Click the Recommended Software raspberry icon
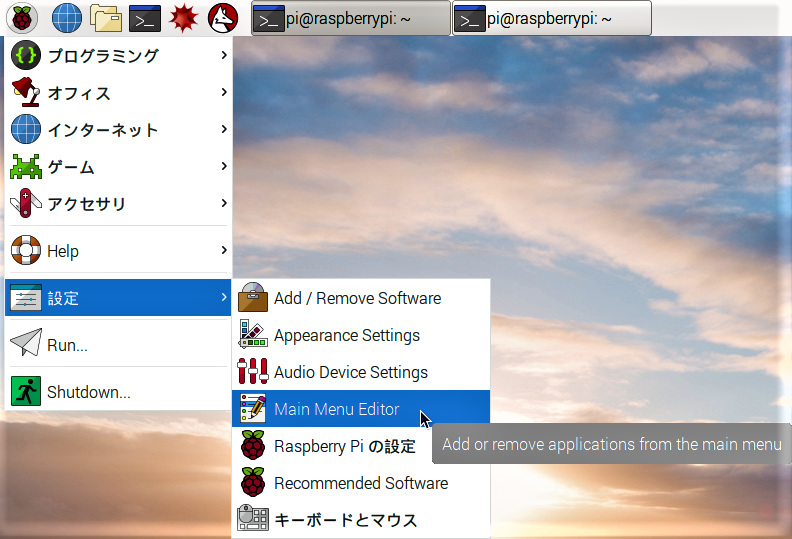Image resolution: width=792 pixels, height=539 pixels. [253, 482]
